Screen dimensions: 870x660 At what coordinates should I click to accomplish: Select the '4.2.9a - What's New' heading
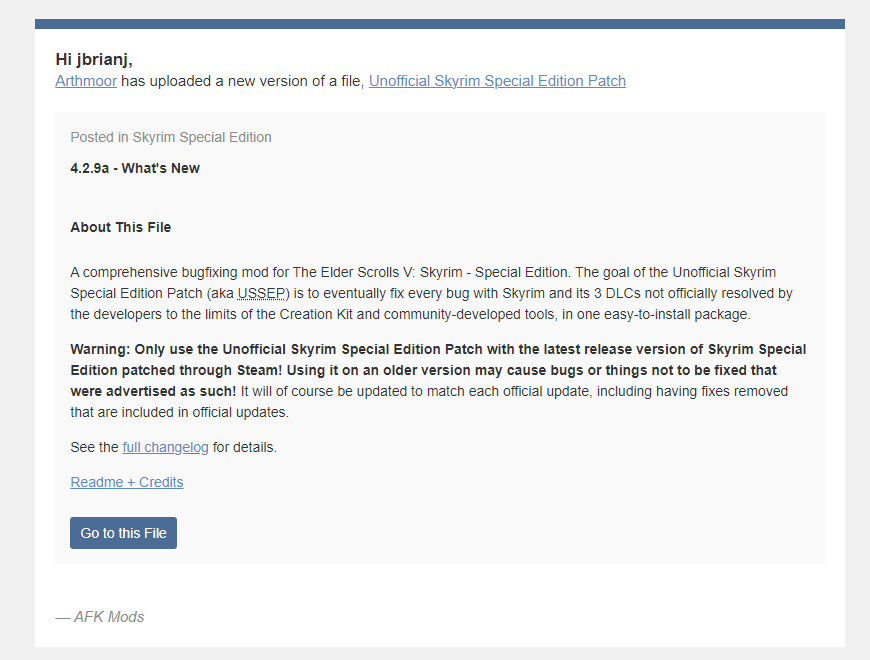click(135, 168)
